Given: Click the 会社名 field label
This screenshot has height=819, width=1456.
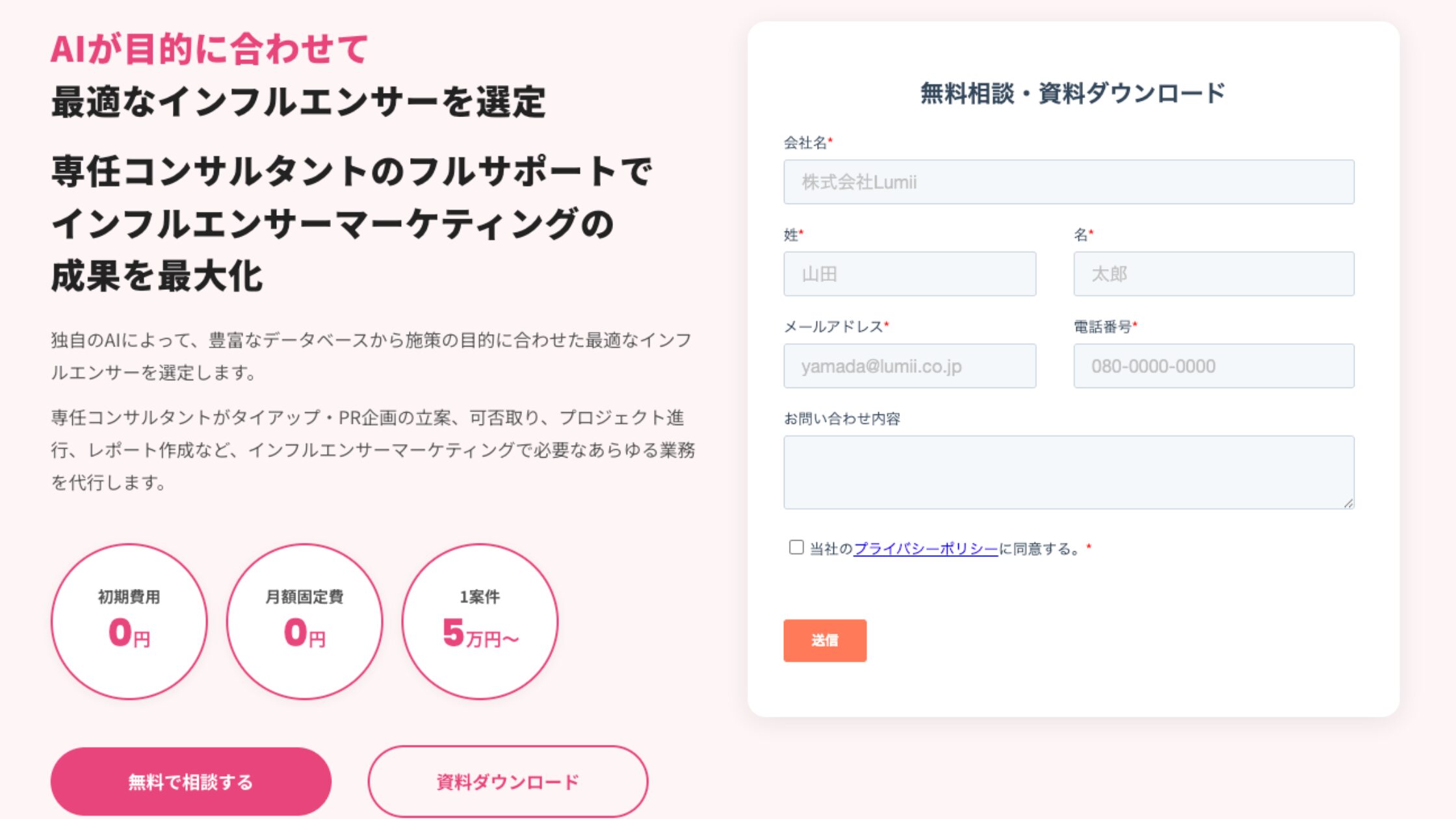Looking at the screenshot, I should [x=808, y=142].
